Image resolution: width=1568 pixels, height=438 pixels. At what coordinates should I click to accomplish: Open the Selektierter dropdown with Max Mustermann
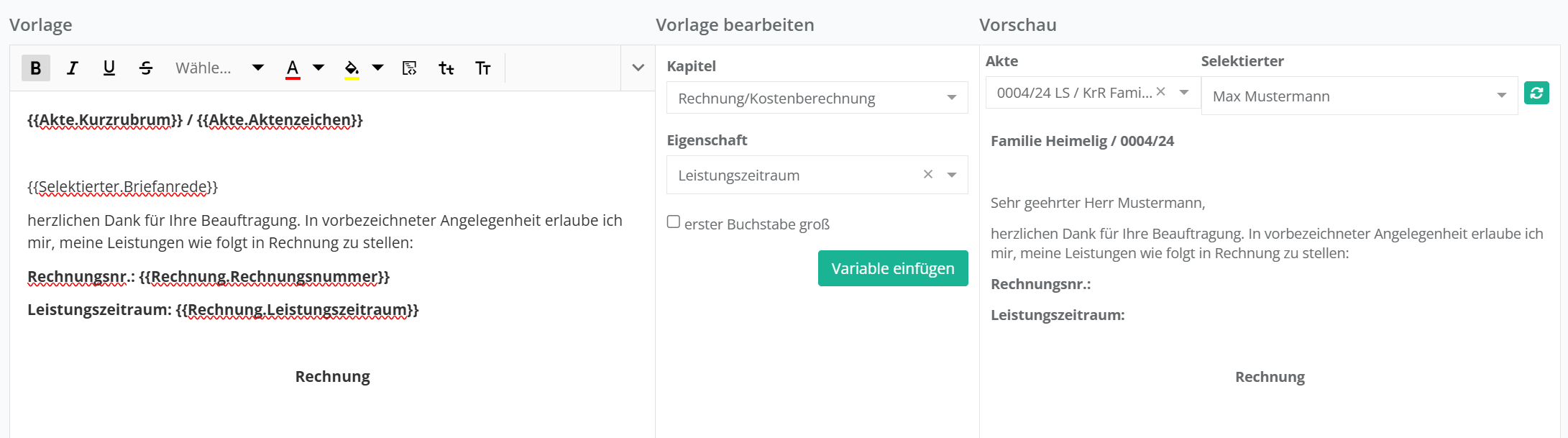(x=1359, y=96)
